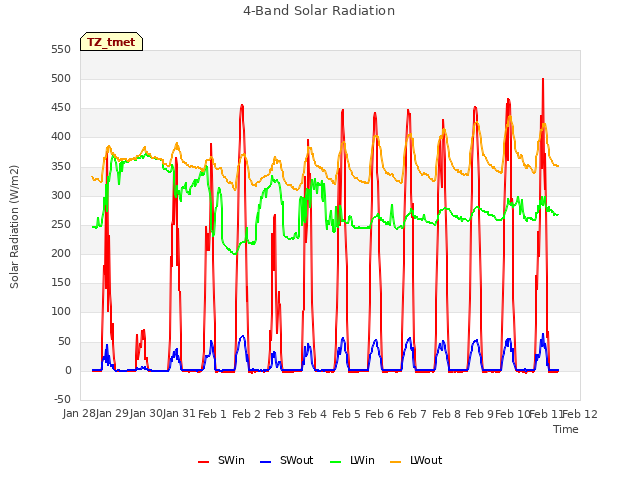Select the SWin legend label

pyautogui.click(x=231, y=460)
